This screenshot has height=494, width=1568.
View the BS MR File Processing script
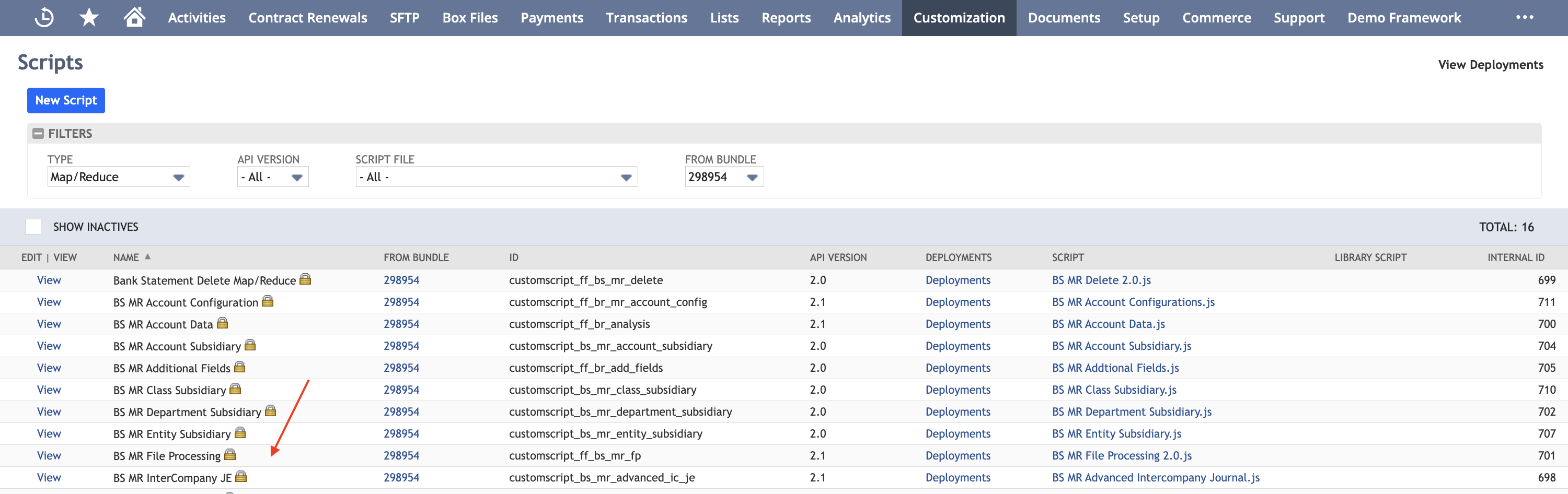coord(49,455)
